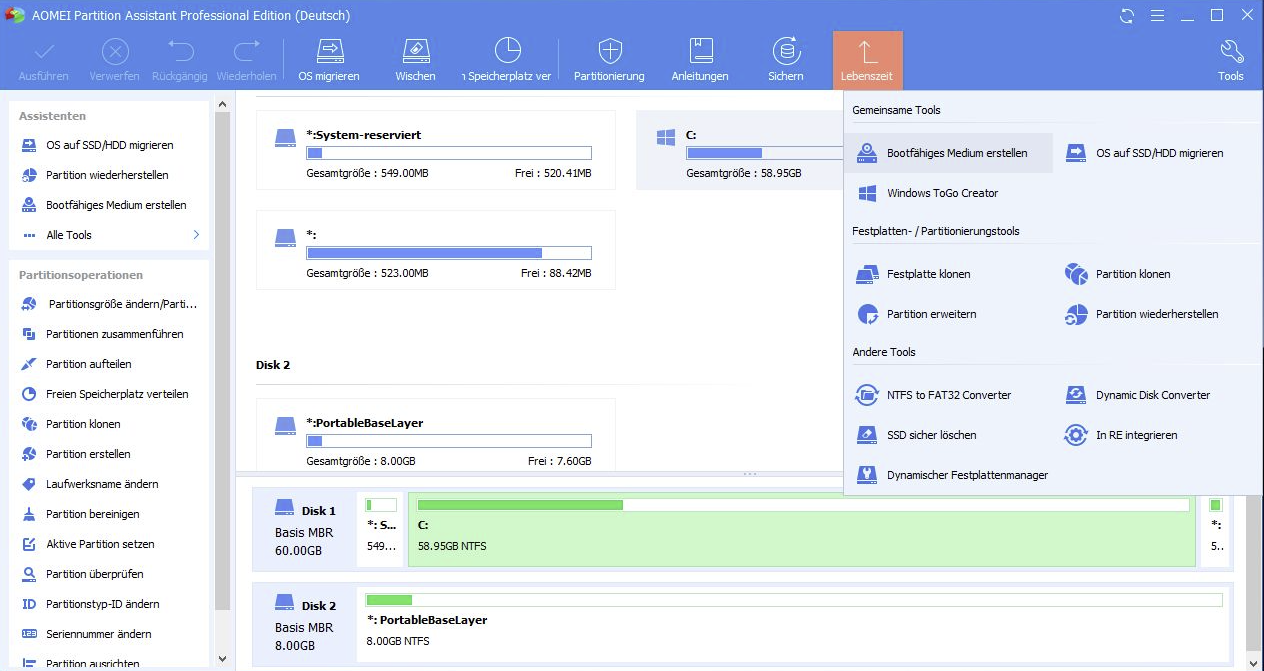Click the refresh icon in the title bar

[x=1127, y=16]
